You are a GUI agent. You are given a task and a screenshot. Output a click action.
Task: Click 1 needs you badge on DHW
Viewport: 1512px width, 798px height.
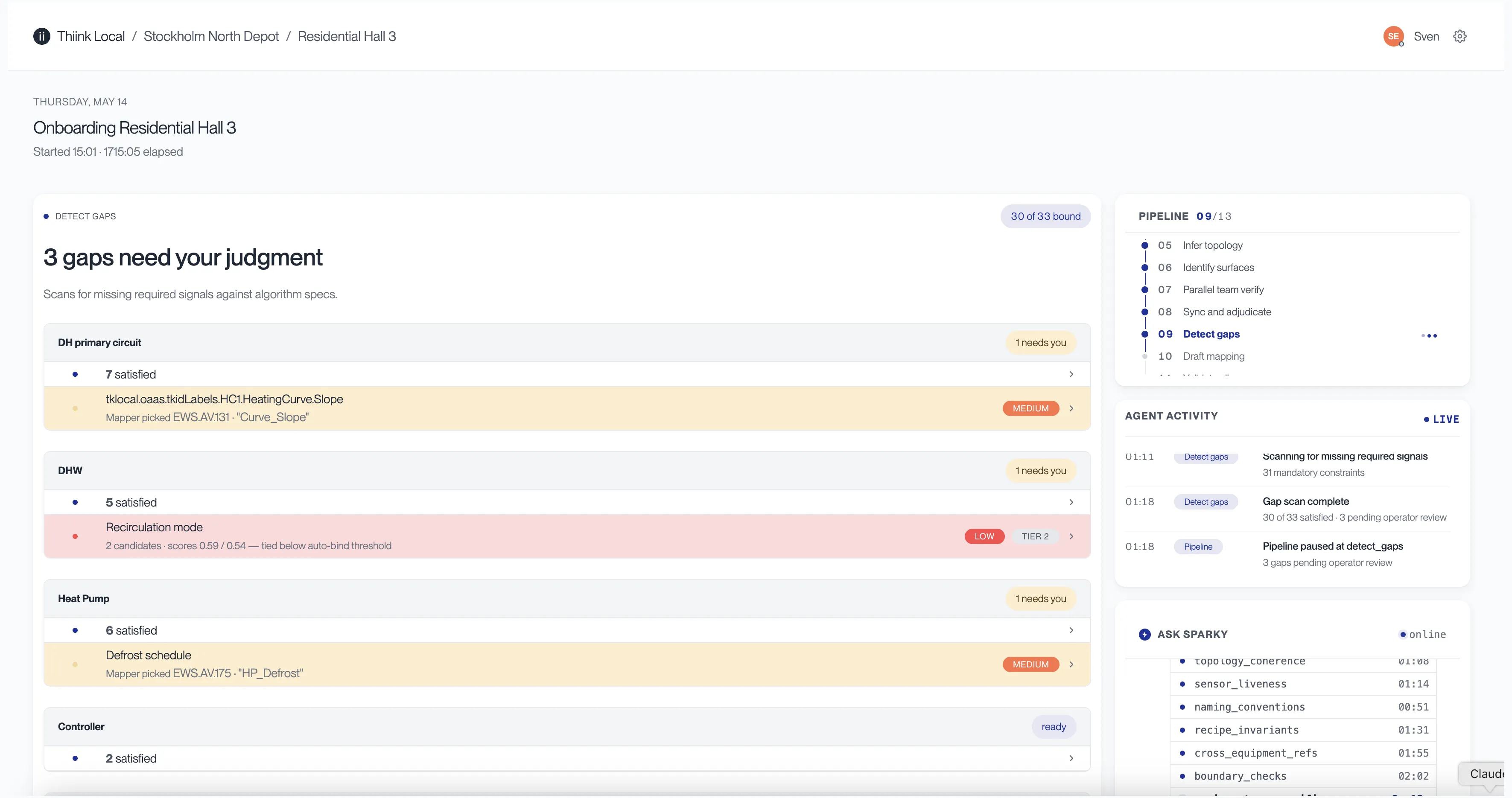pyautogui.click(x=1041, y=471)
